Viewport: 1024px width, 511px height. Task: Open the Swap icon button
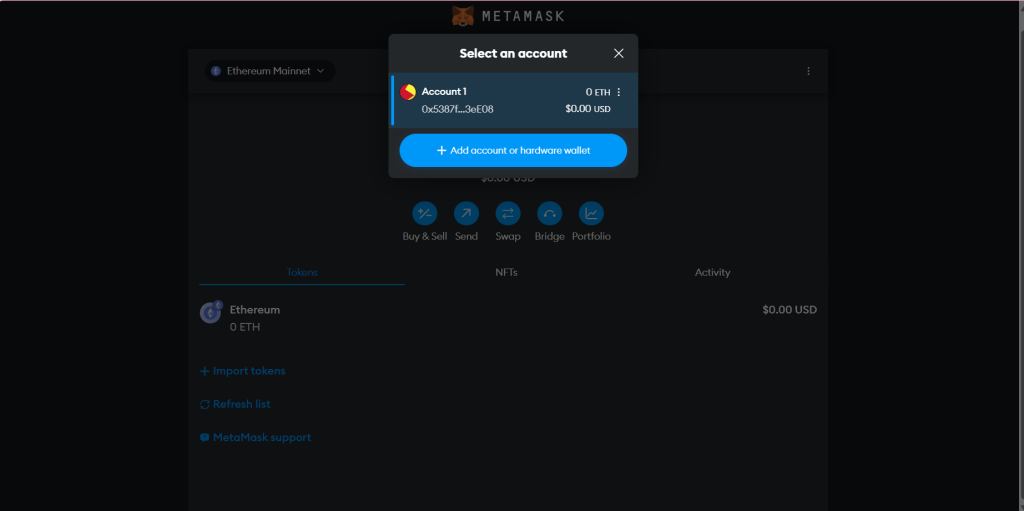click(x=508, y=213)
